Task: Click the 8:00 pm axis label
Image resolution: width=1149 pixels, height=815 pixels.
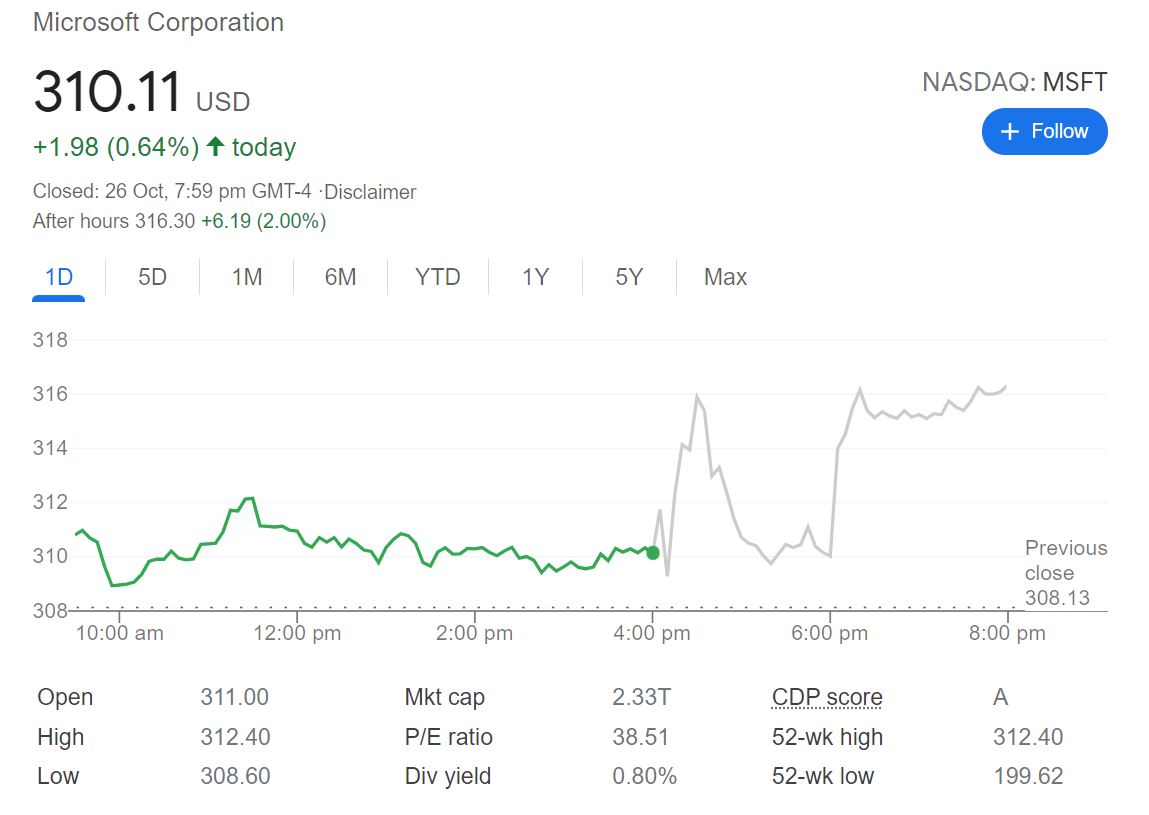Action: tap(1007, 633)
